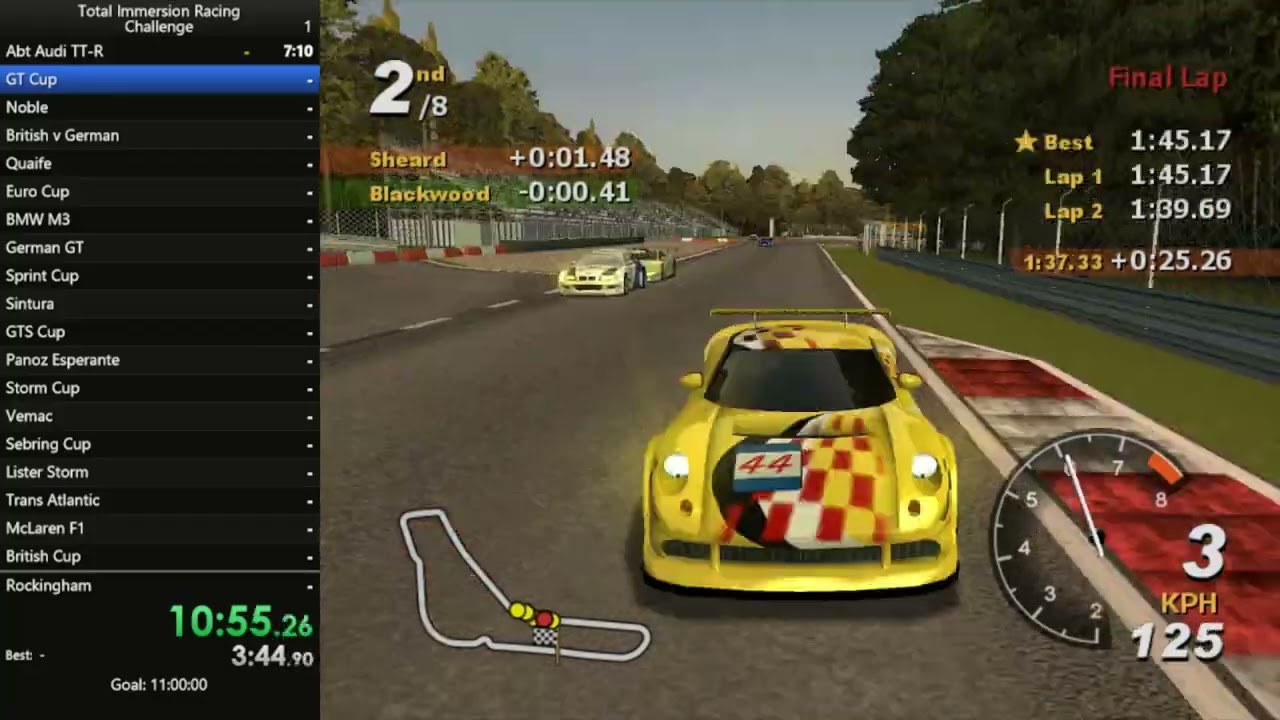Click the Sheard gap row

500,159
